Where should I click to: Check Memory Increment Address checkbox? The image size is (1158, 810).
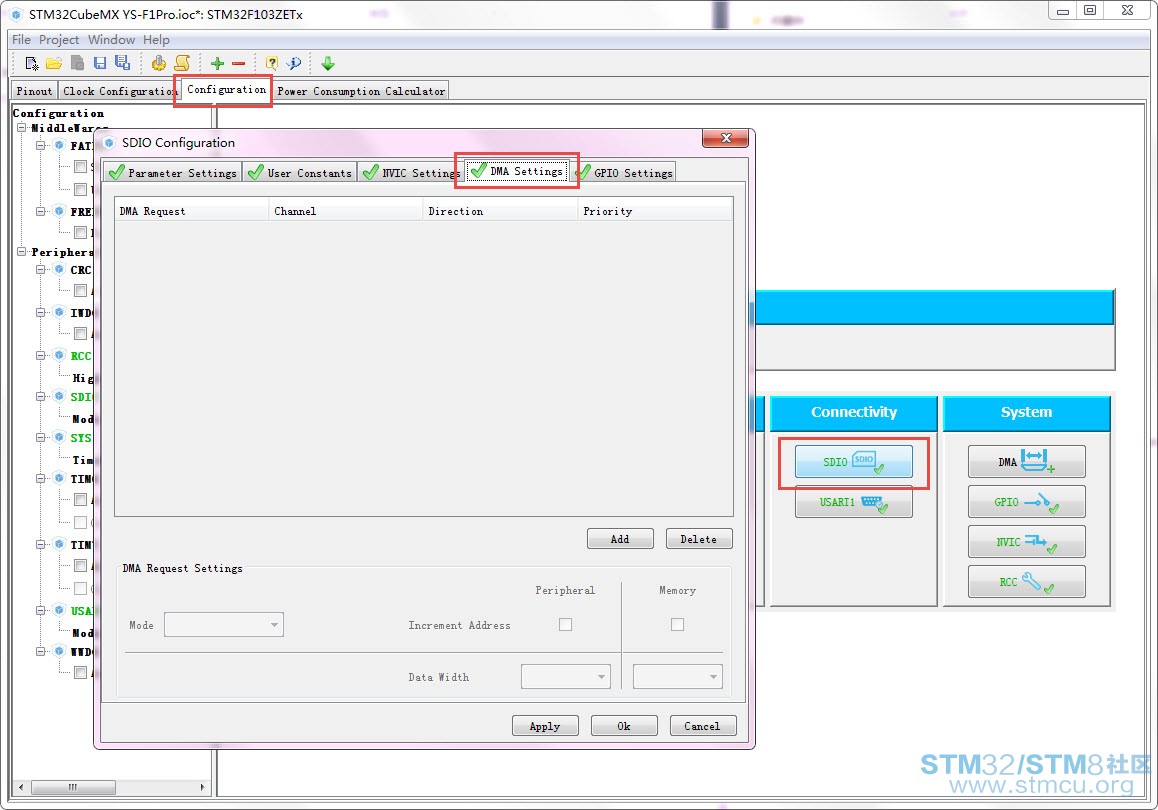click(x=677, y=625)
